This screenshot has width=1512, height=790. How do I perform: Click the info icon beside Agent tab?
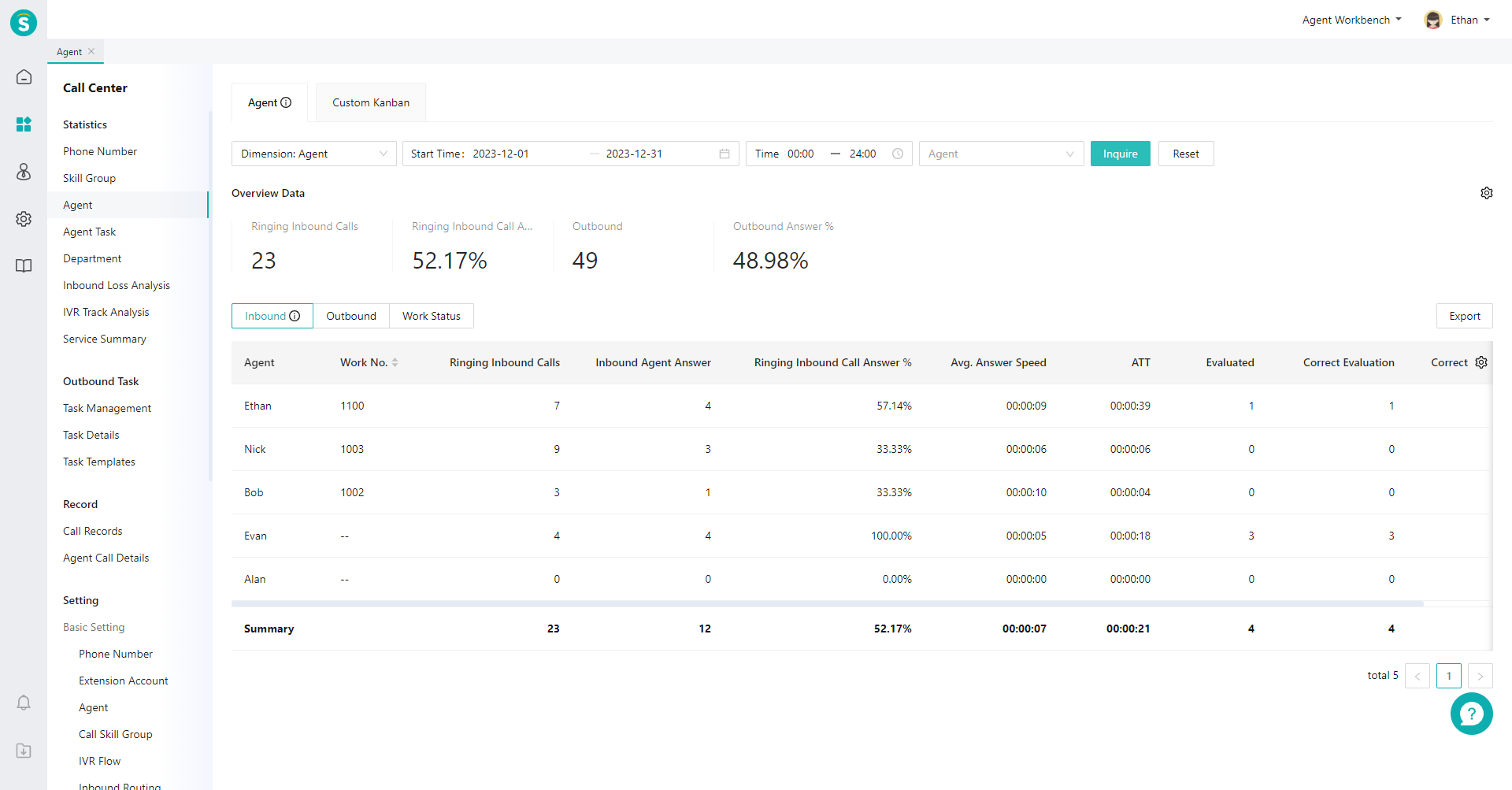coord(286,102)
